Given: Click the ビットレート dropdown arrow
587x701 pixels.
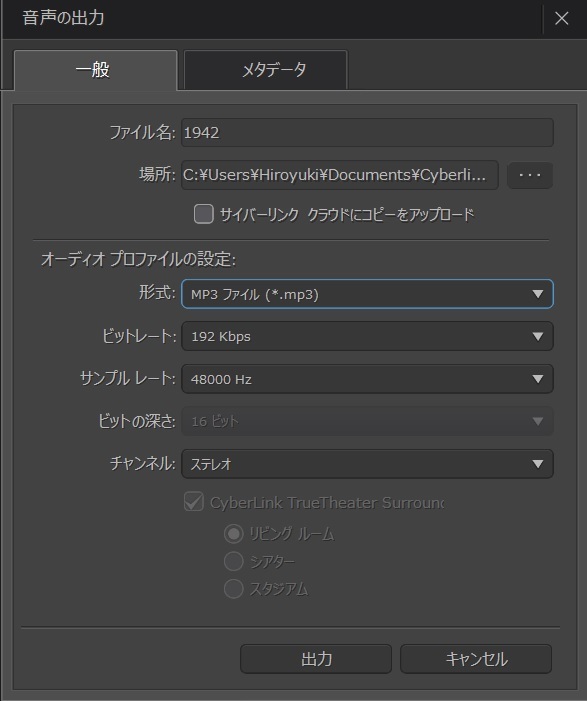Looking at the screenshot, I should tap(538, 336).
